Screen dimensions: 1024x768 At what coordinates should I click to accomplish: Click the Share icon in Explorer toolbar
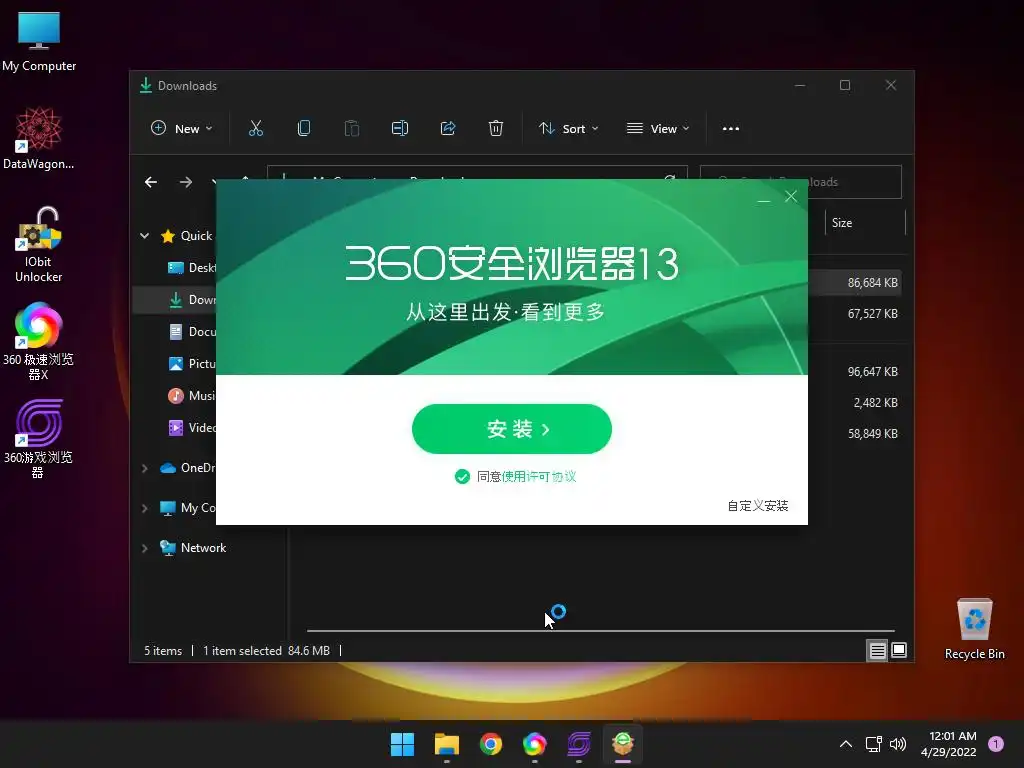448,129
